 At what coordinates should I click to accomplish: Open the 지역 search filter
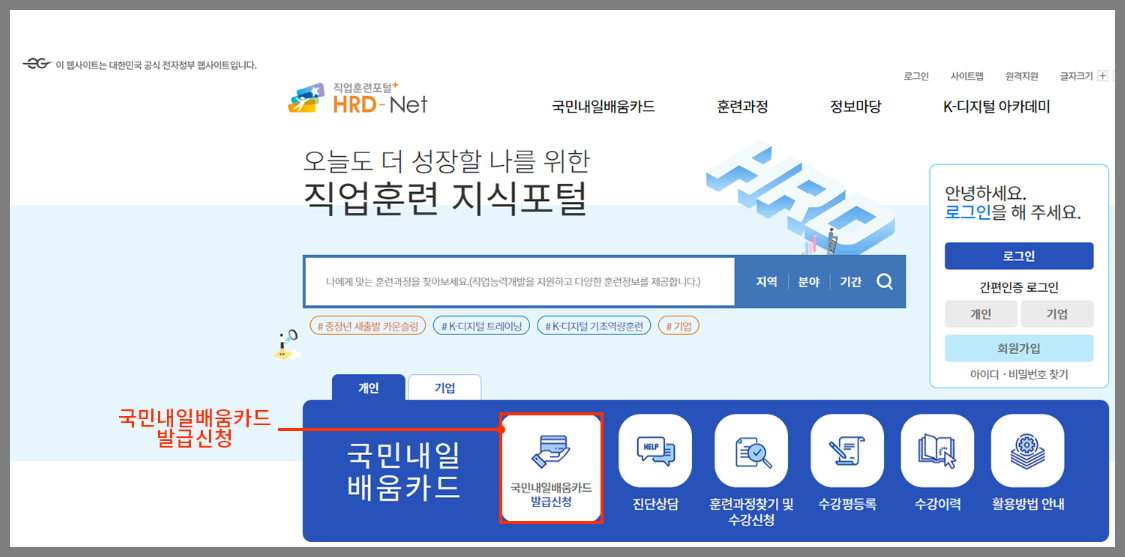click(x=766, y=281)
